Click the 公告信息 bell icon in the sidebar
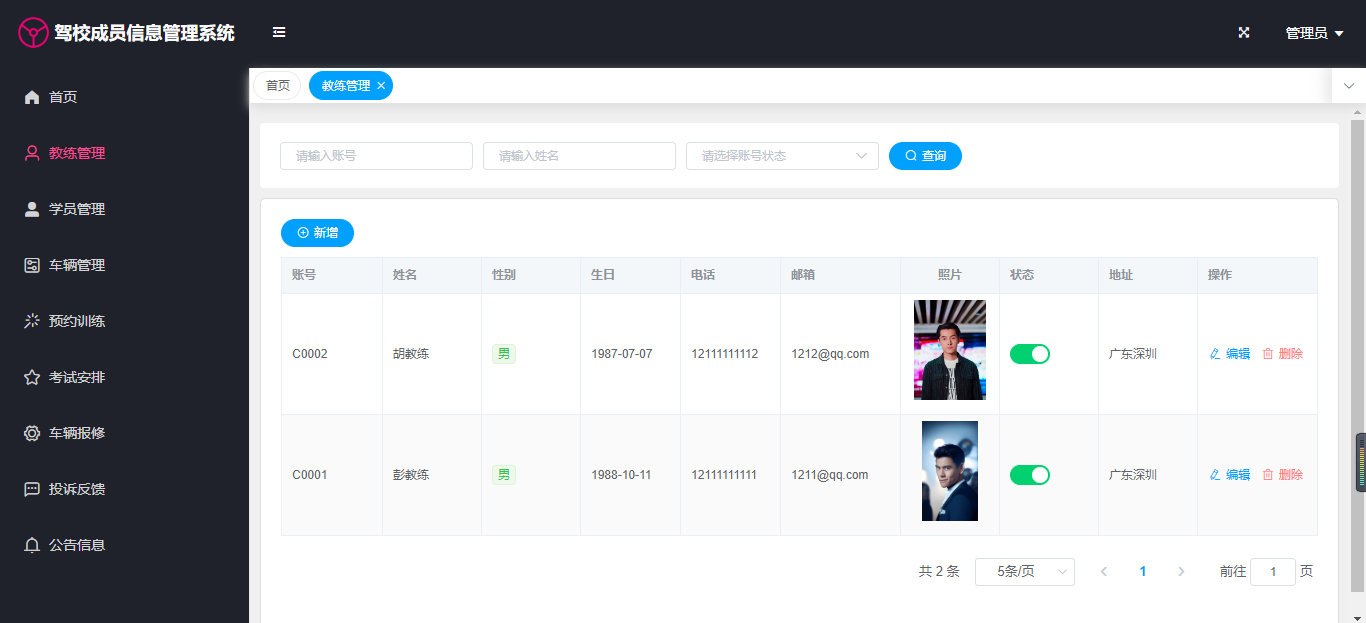Screen dimensions: 1366x623 click(x=32, y=545)
